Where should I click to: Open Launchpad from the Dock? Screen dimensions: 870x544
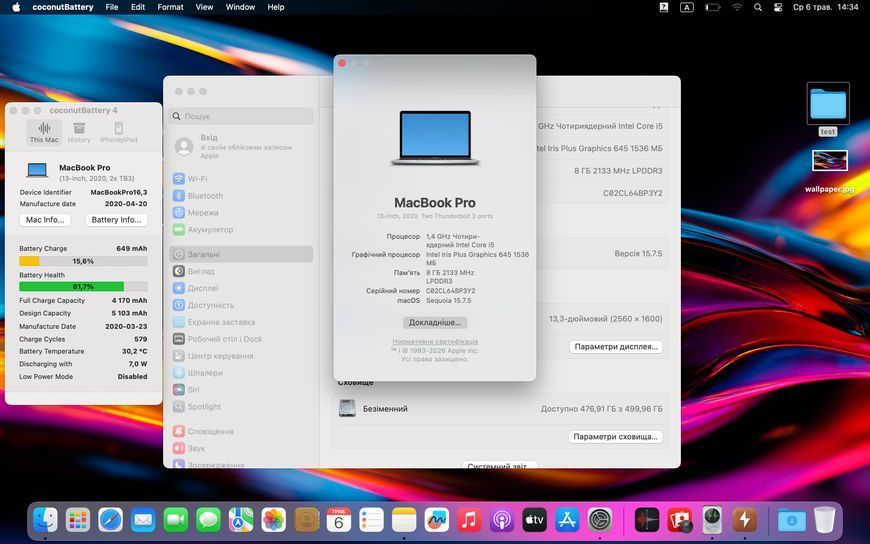78,520
